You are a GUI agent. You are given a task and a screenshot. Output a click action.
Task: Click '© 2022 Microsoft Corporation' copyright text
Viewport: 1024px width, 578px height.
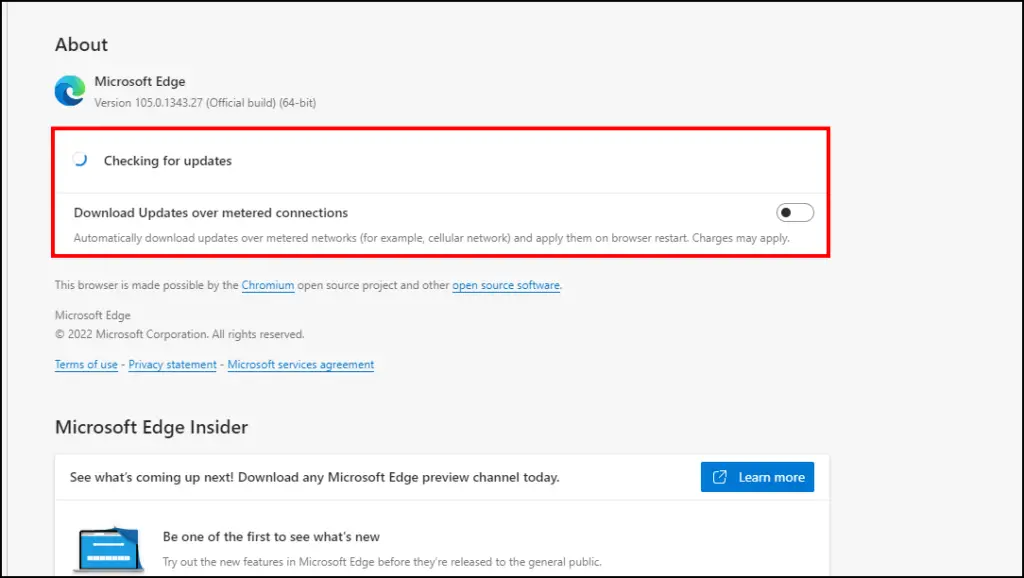[x=180, y=334]
